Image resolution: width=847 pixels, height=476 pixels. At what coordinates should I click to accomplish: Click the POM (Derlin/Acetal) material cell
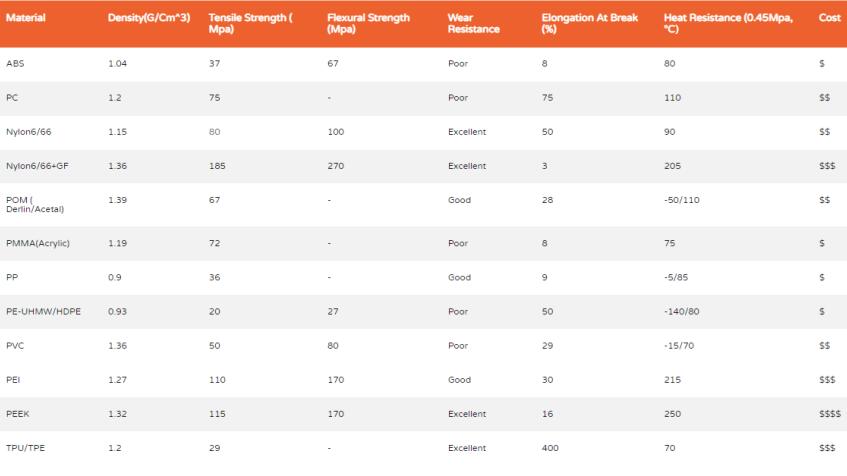[35, 204]
